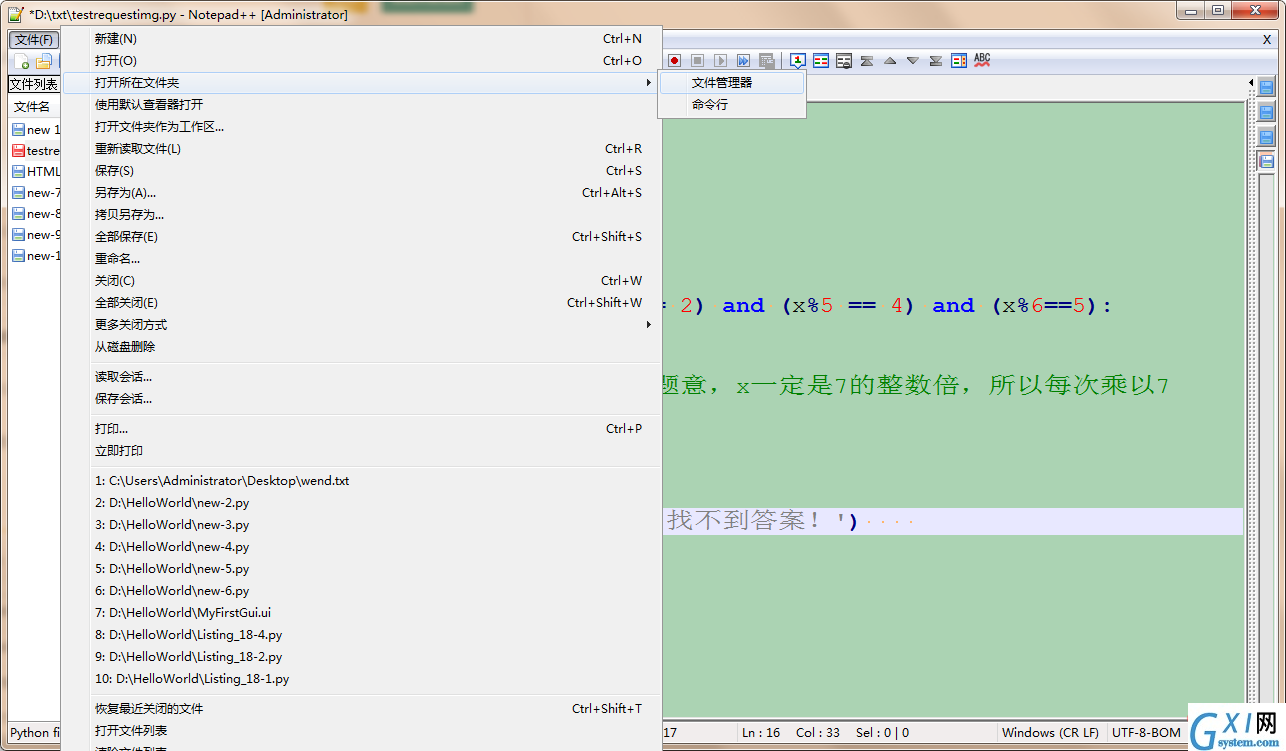Select the testre file in the document list
1286x751 pixels.
click(36, 151)
